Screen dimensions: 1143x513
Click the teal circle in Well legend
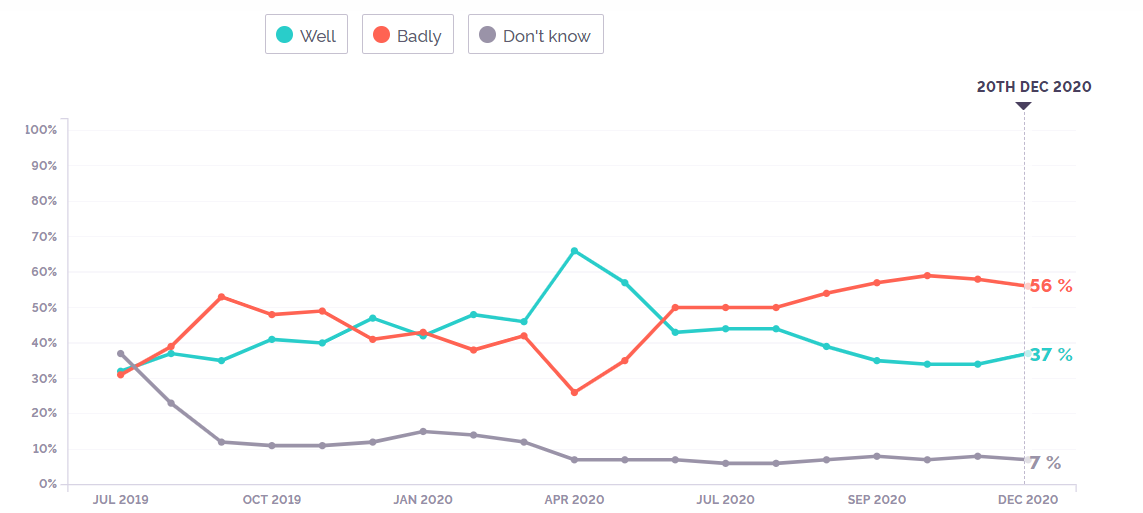tap(285, 35)
